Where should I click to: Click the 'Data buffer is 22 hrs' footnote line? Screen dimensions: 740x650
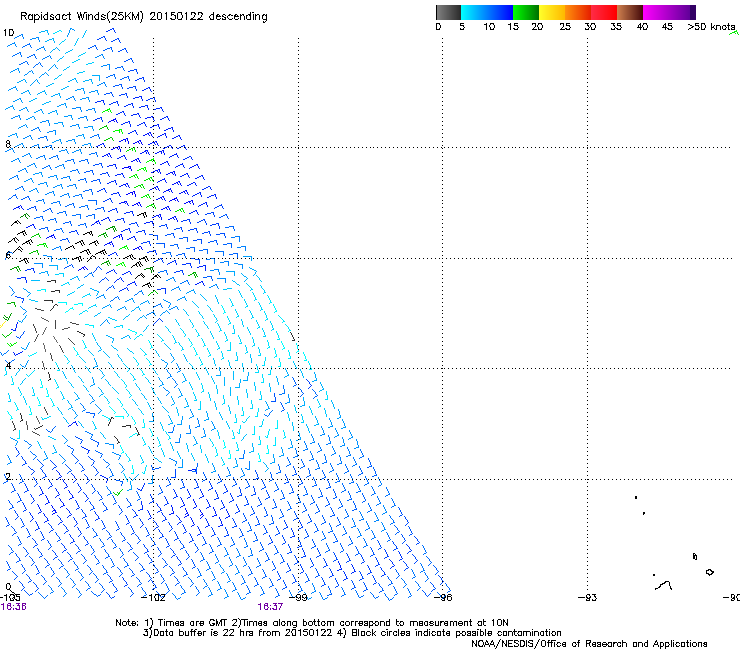(x=352, y=633)
